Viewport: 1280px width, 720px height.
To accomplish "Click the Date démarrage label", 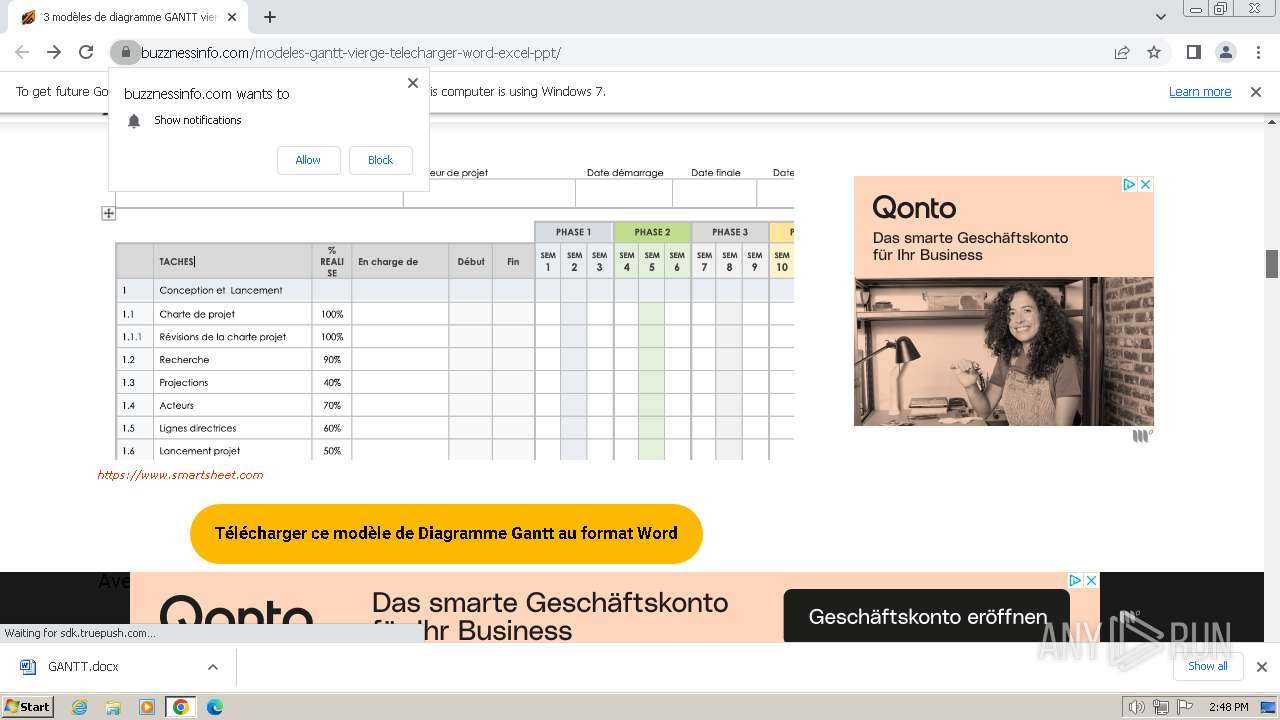I will (x=625, y=173).
